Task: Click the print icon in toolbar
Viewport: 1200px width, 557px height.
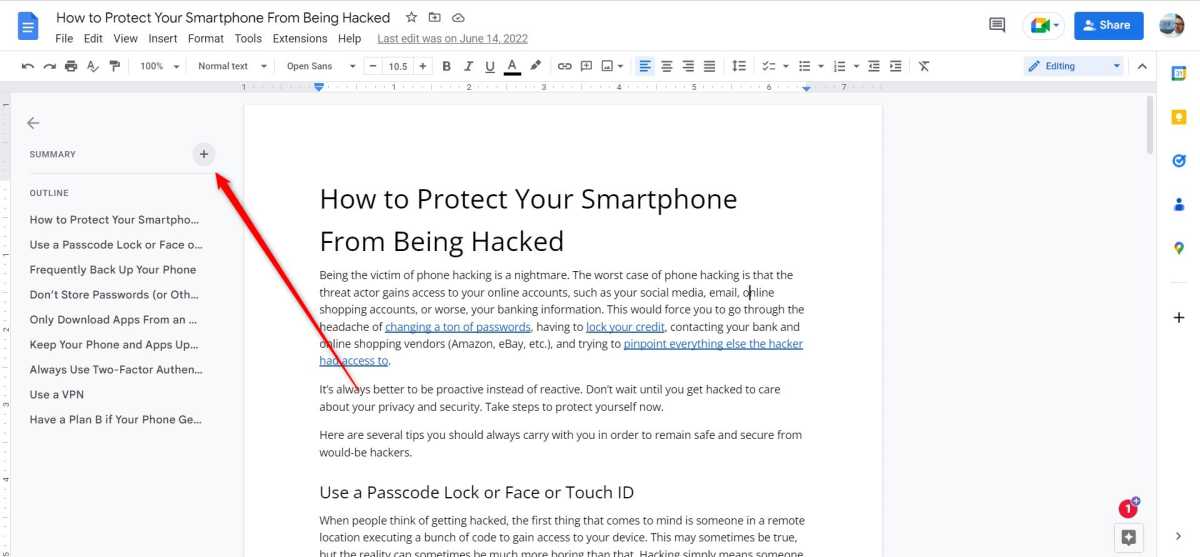Action: tap(71, 66)
